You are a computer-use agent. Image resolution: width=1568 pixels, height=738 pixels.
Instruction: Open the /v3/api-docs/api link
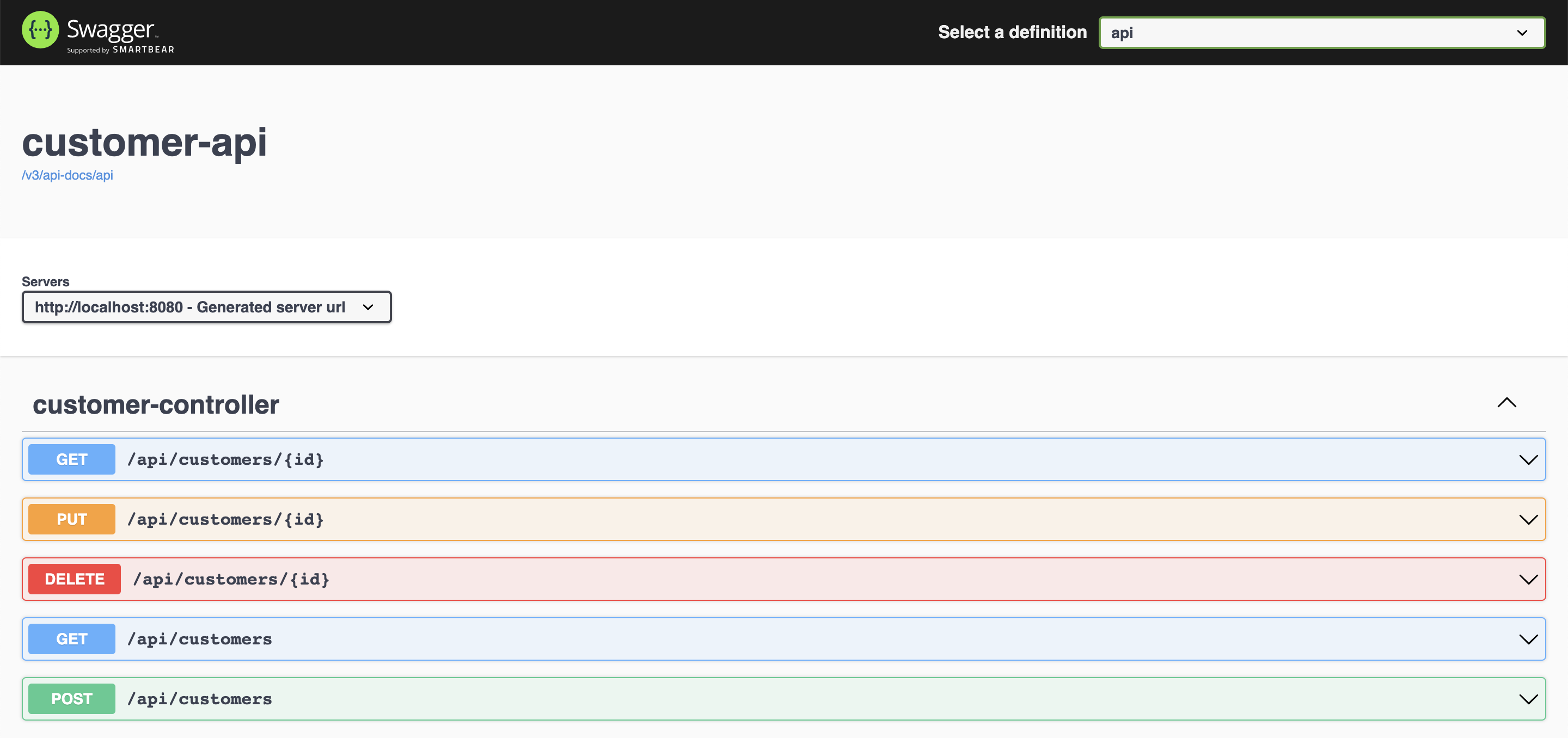tap(68, 175)
